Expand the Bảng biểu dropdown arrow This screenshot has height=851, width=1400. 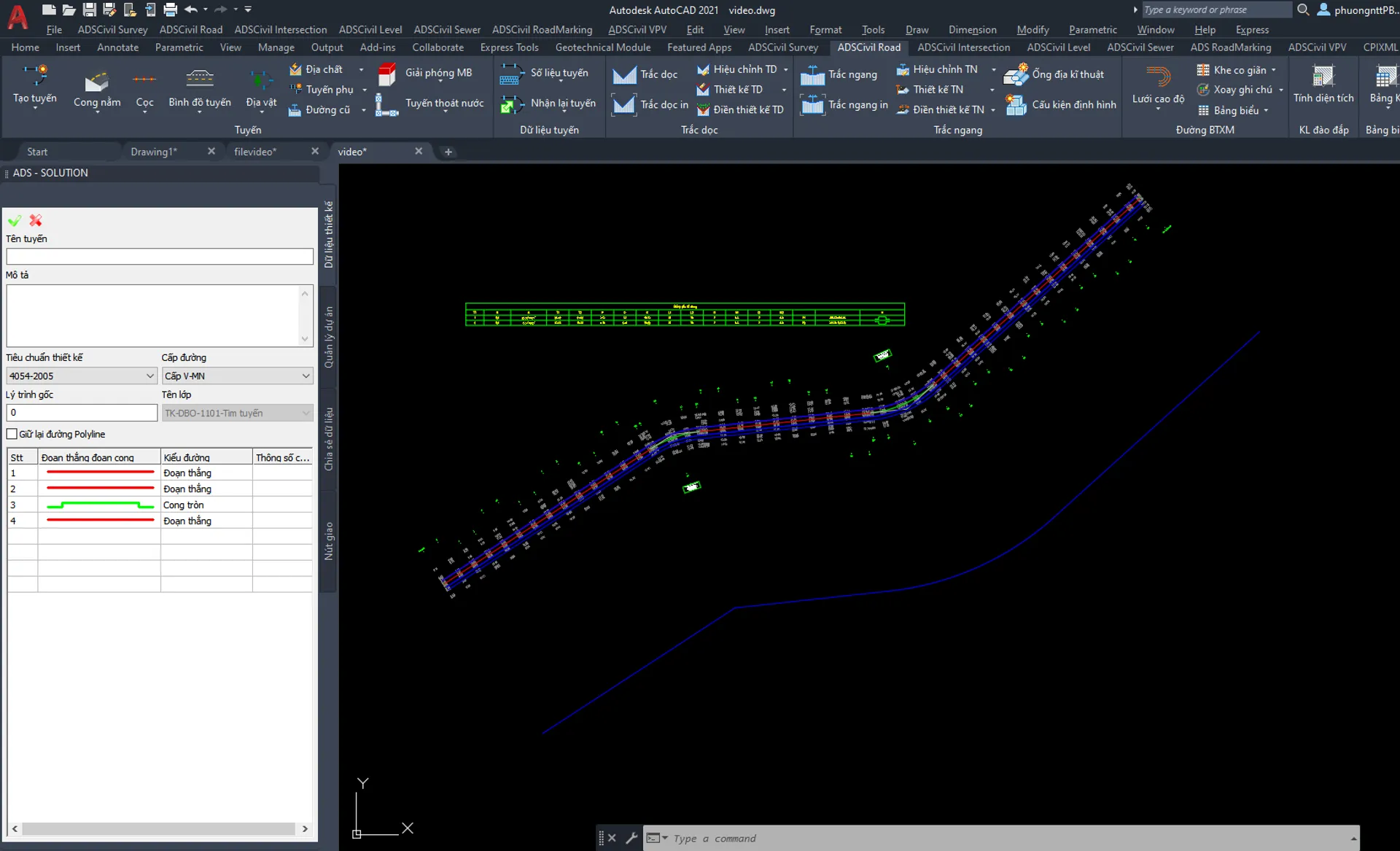click(x=1266, y=110)
